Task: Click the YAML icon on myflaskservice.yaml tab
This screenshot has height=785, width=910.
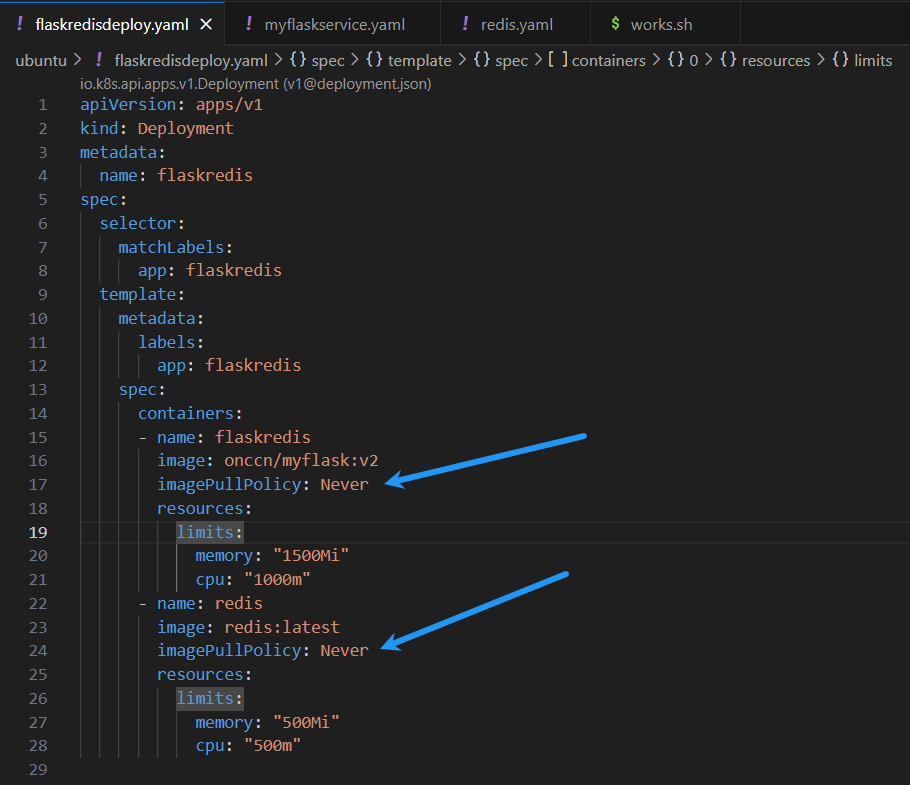Action: click(247, 24)
